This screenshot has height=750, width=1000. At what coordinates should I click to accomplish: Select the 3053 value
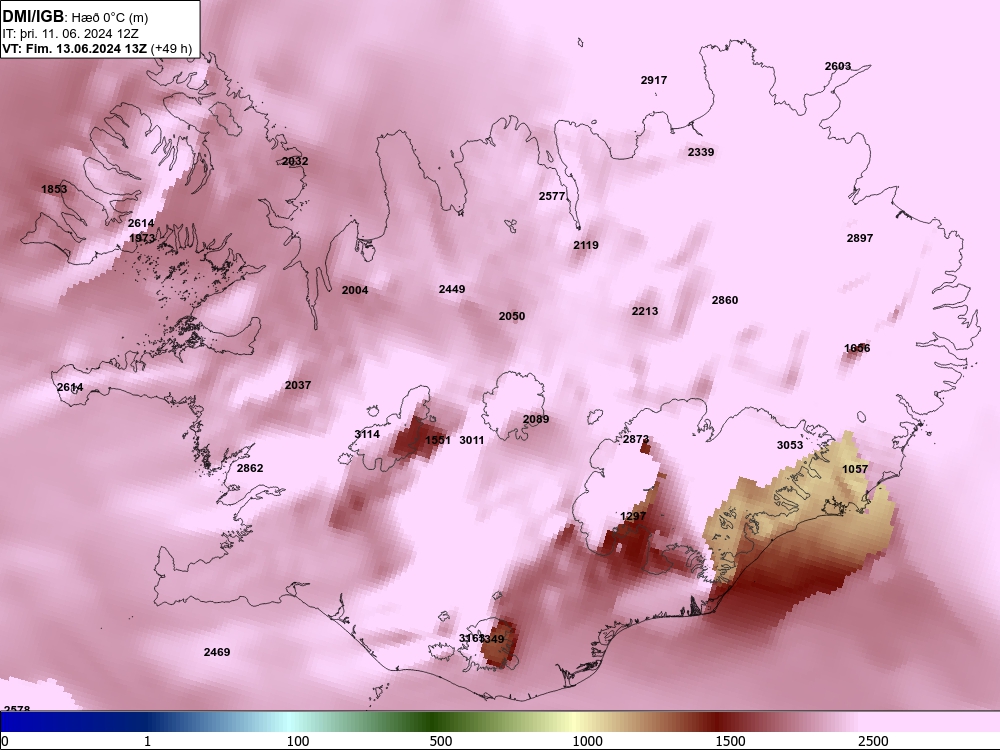point(790,446)
